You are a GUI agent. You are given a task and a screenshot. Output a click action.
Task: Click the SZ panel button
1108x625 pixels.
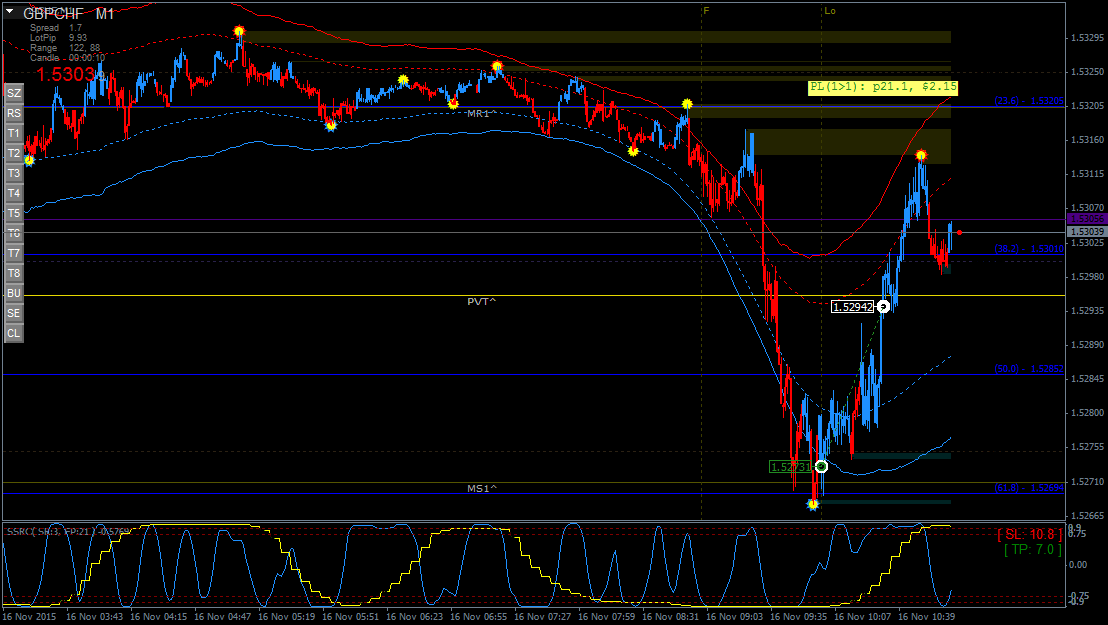pyautogui.click(x=13, y=93)
